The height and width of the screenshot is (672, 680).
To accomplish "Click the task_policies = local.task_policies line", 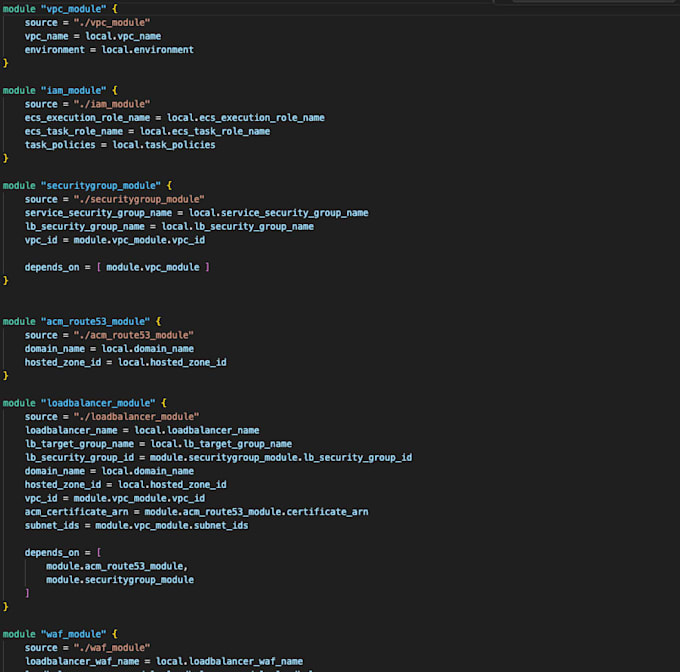I will (120, 145).
